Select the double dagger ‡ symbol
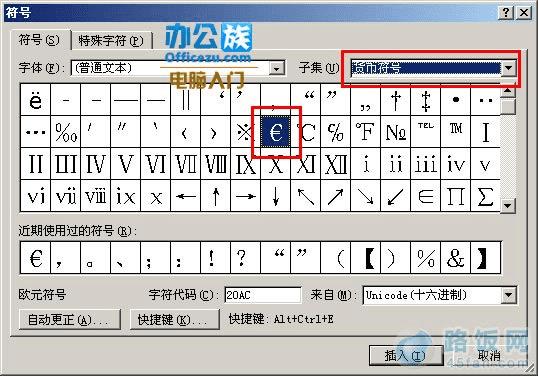Viewport: 538px width, 376px height. pos(426,100)
